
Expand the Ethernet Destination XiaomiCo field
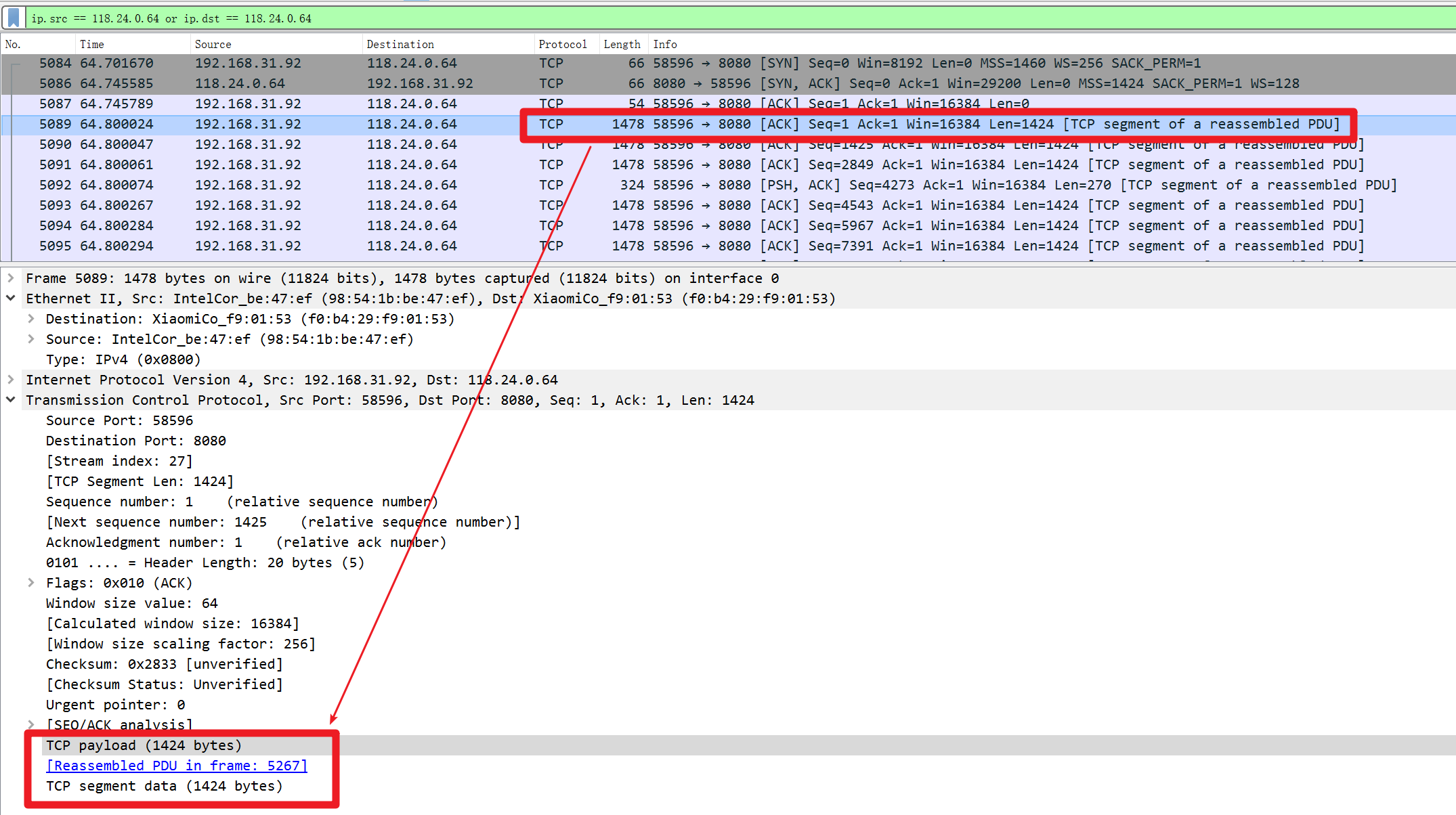(31, 319)
